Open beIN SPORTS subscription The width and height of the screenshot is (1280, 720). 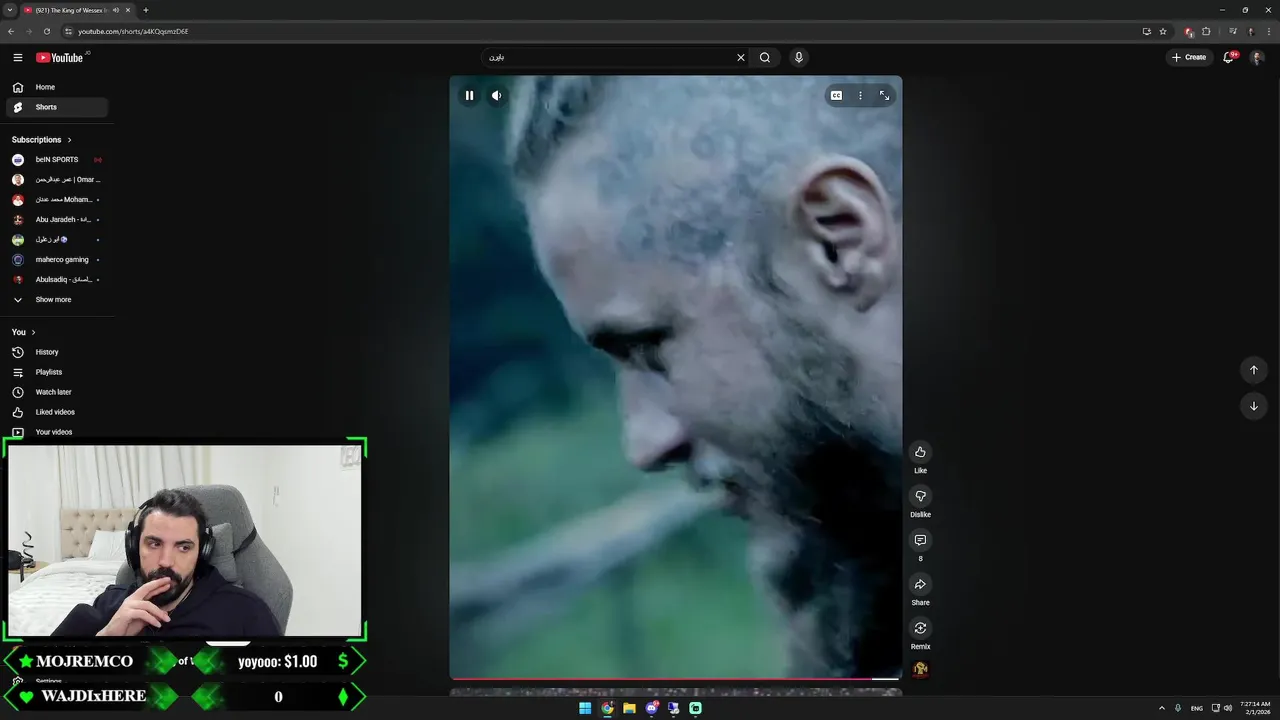pos(57,160)
